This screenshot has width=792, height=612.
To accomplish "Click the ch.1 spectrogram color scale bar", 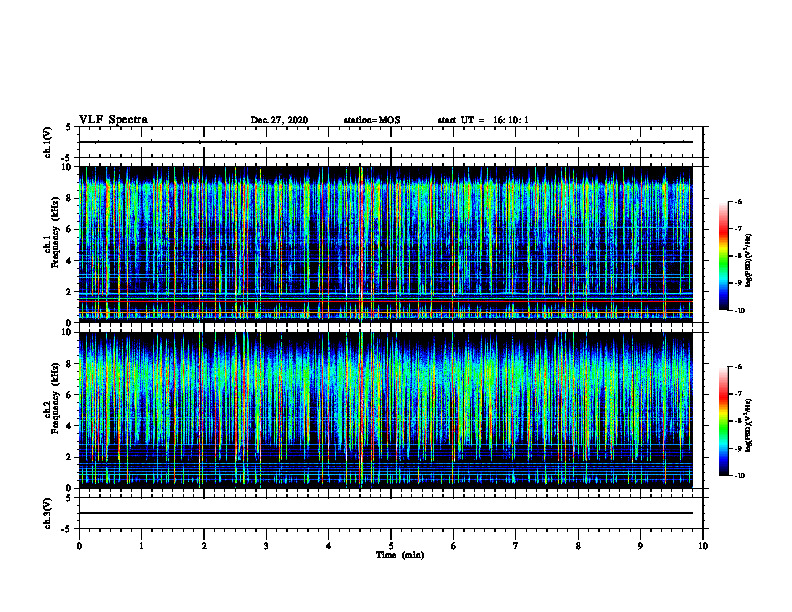I will (723, 256).
